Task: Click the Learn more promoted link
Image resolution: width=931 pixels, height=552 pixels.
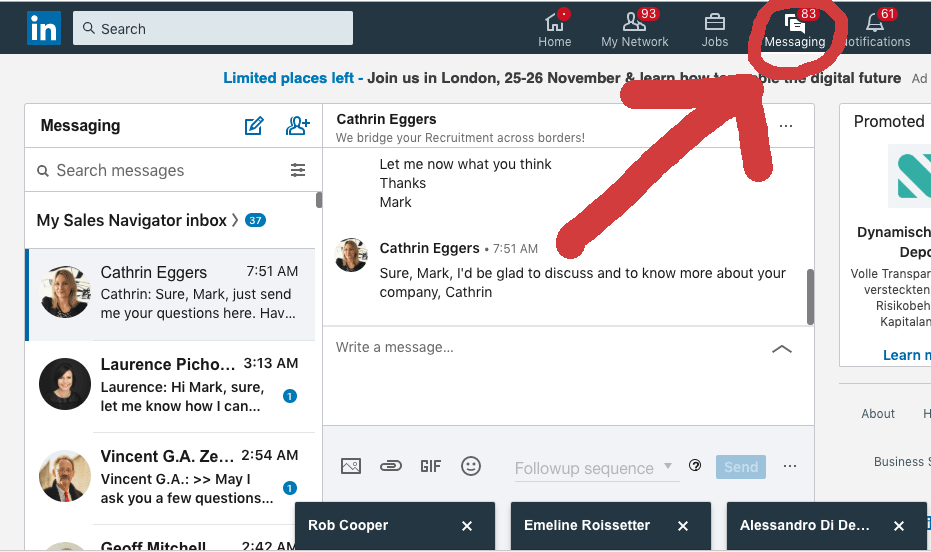Action: click(907, 355)
